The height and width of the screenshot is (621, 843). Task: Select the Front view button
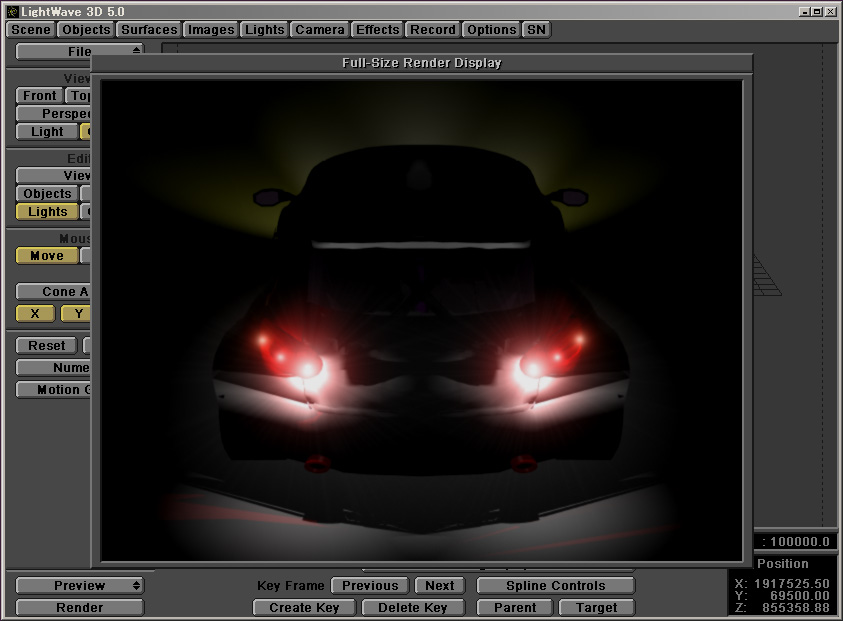(40, 96)
